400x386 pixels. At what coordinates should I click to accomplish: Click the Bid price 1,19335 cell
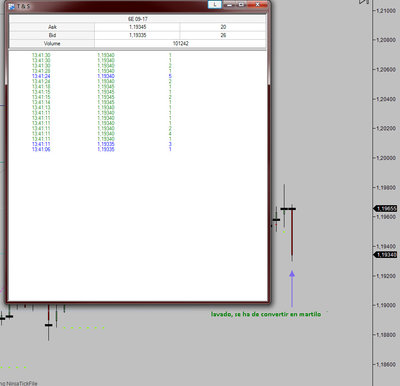click(137, 35)
